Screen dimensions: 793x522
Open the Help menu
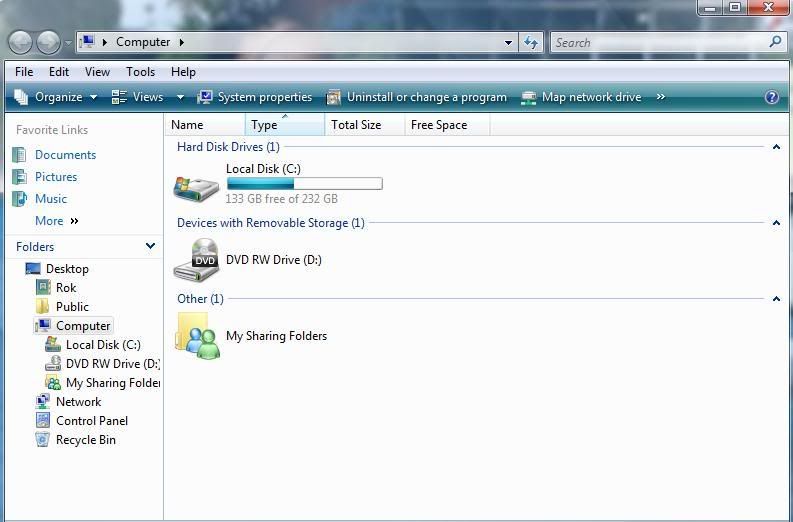click(x=183, y=72)
